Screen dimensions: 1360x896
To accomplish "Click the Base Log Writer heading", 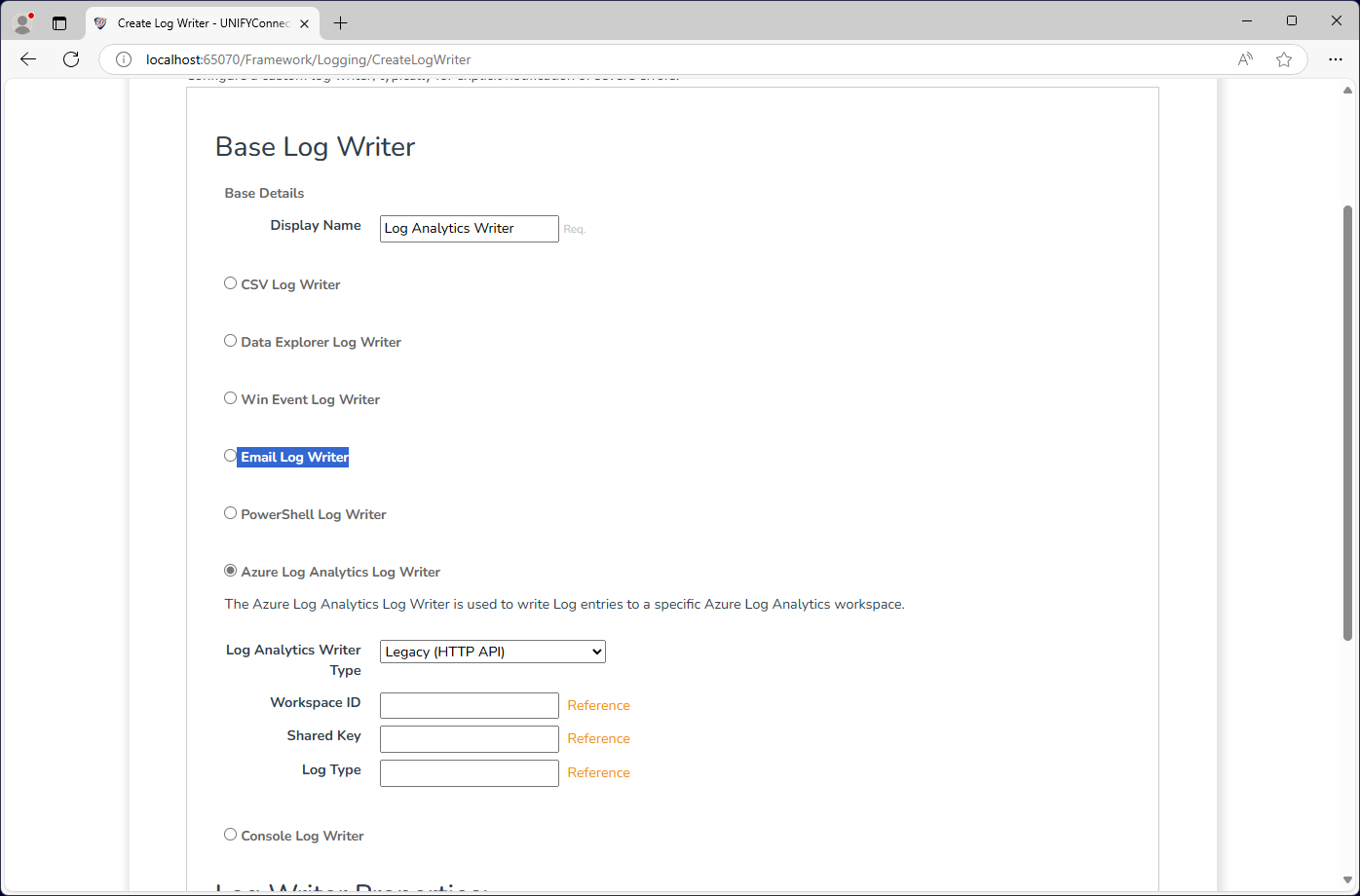I will 316,147.
